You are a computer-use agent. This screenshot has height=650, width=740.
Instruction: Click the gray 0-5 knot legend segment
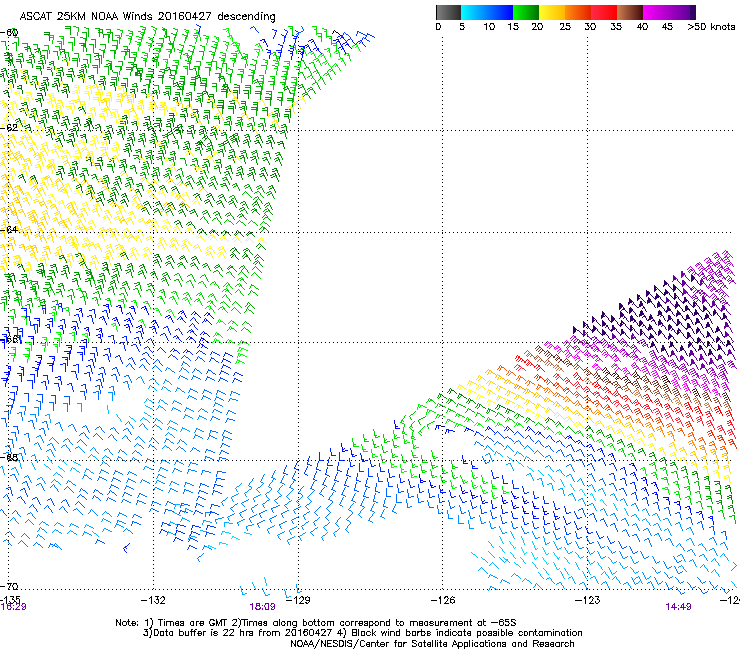pos(448,12)
